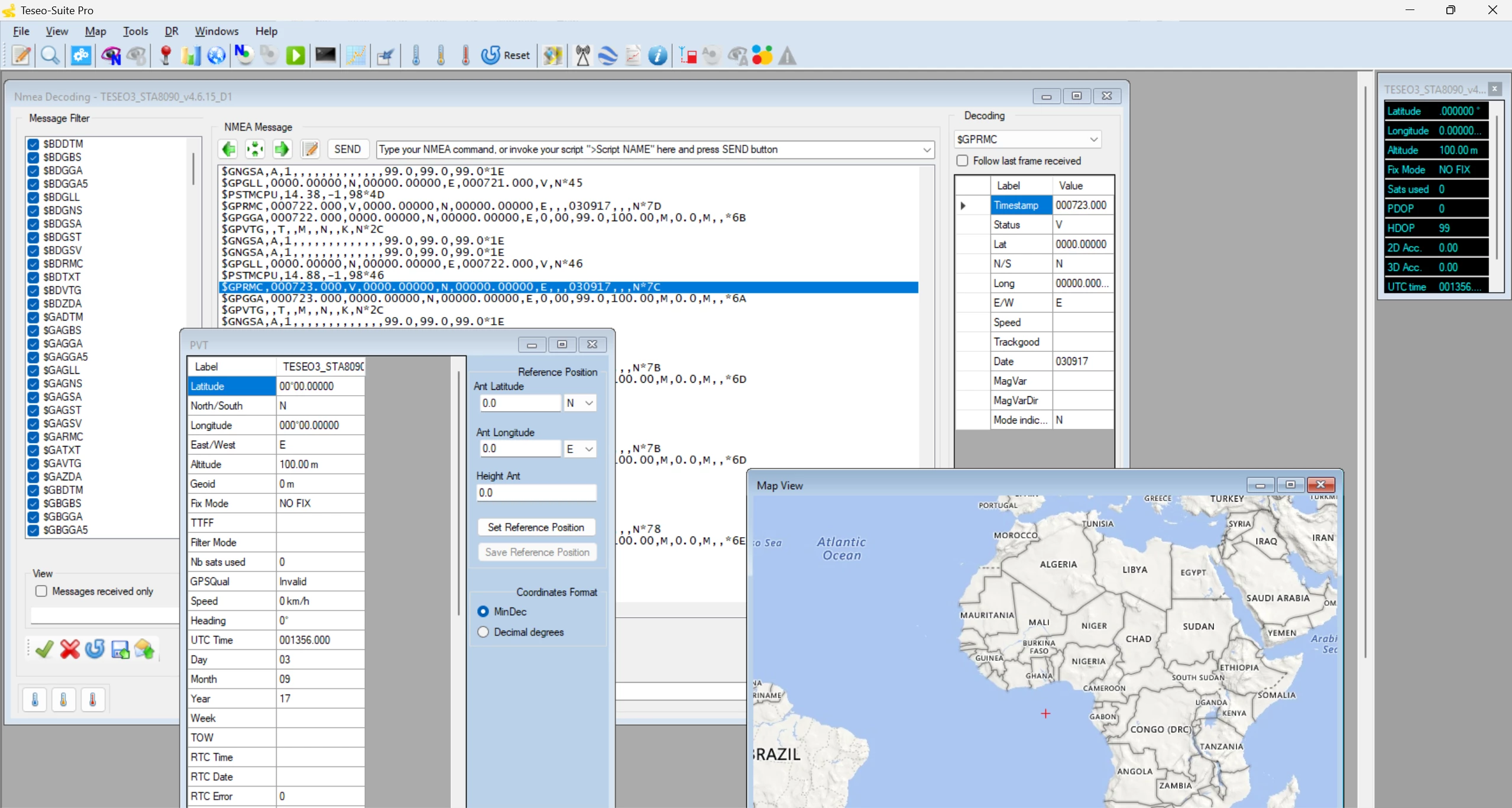Click the red map pin icon
The height and width of the screenshot is (808, 1512).
(x=166, y=55)
